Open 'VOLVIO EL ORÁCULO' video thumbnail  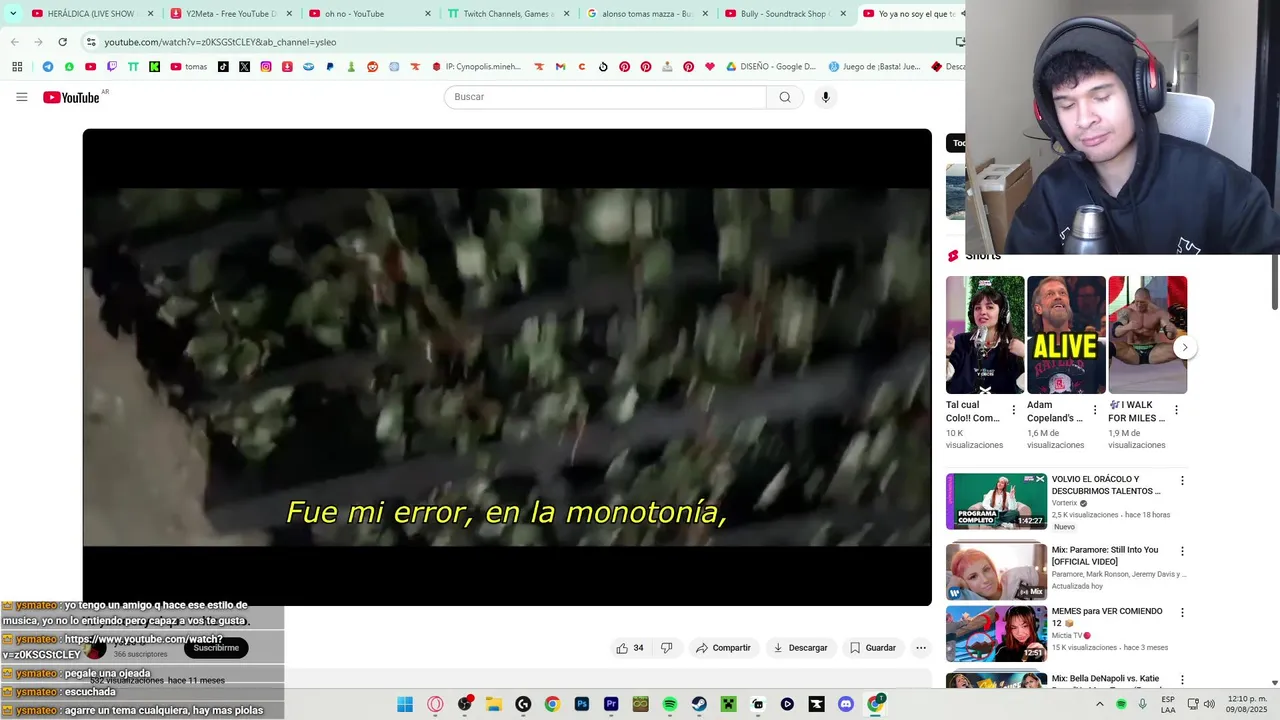click(x=996, y=501)
